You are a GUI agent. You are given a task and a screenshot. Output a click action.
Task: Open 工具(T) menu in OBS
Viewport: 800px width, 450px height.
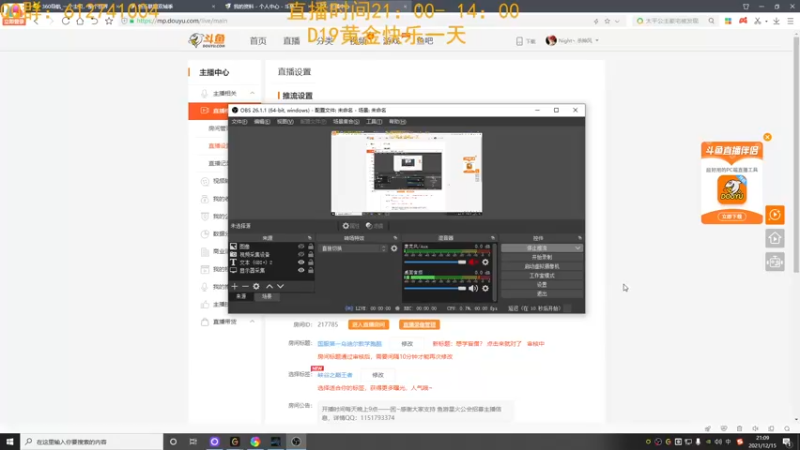point(374,121)
